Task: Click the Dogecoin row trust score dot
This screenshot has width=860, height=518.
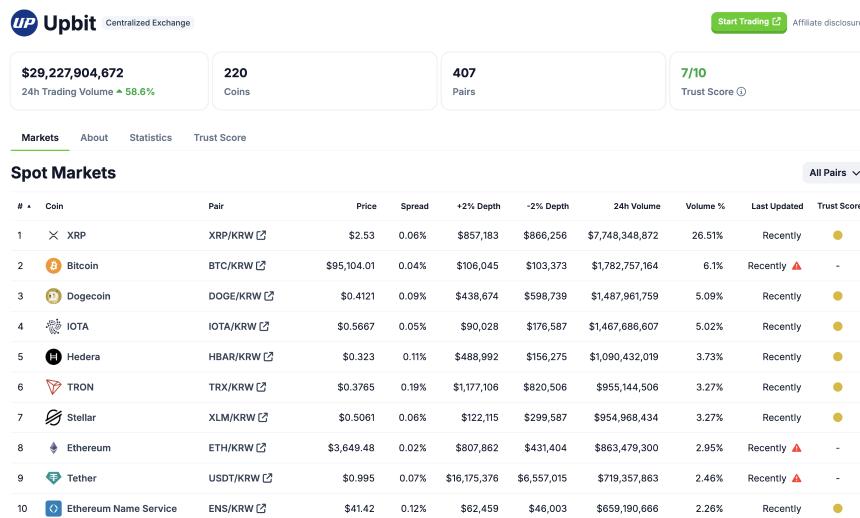Action: (838, 296)
